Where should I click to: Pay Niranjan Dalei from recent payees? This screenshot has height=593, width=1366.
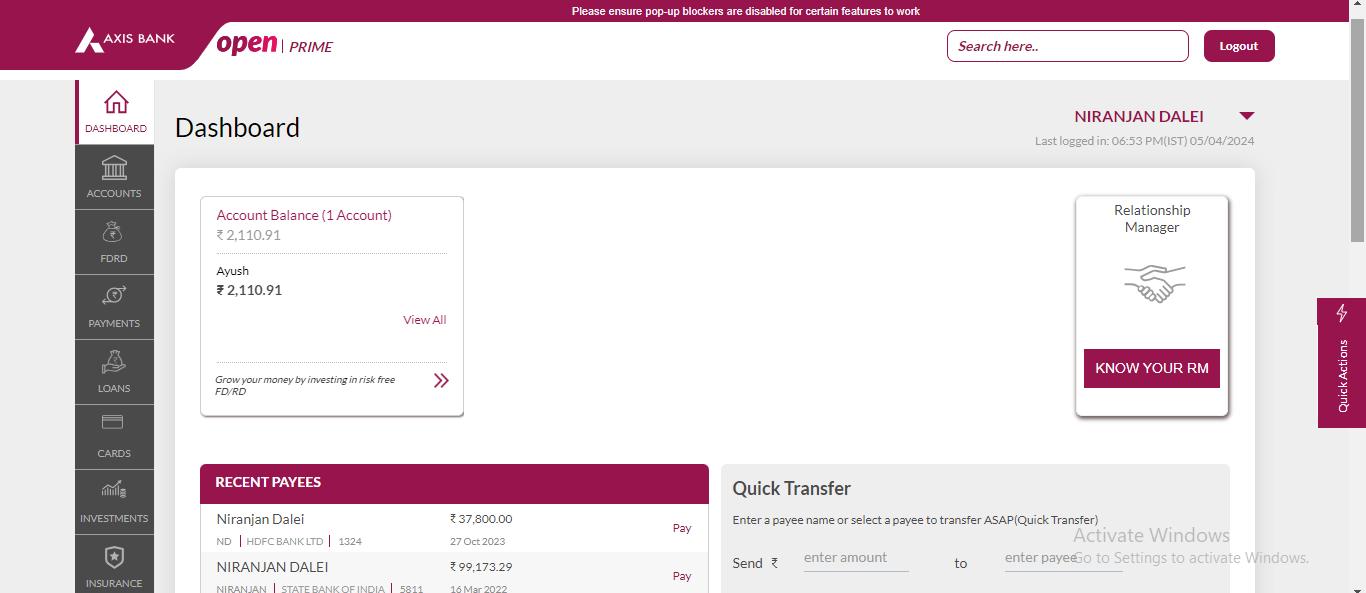(x=681, y=528)
